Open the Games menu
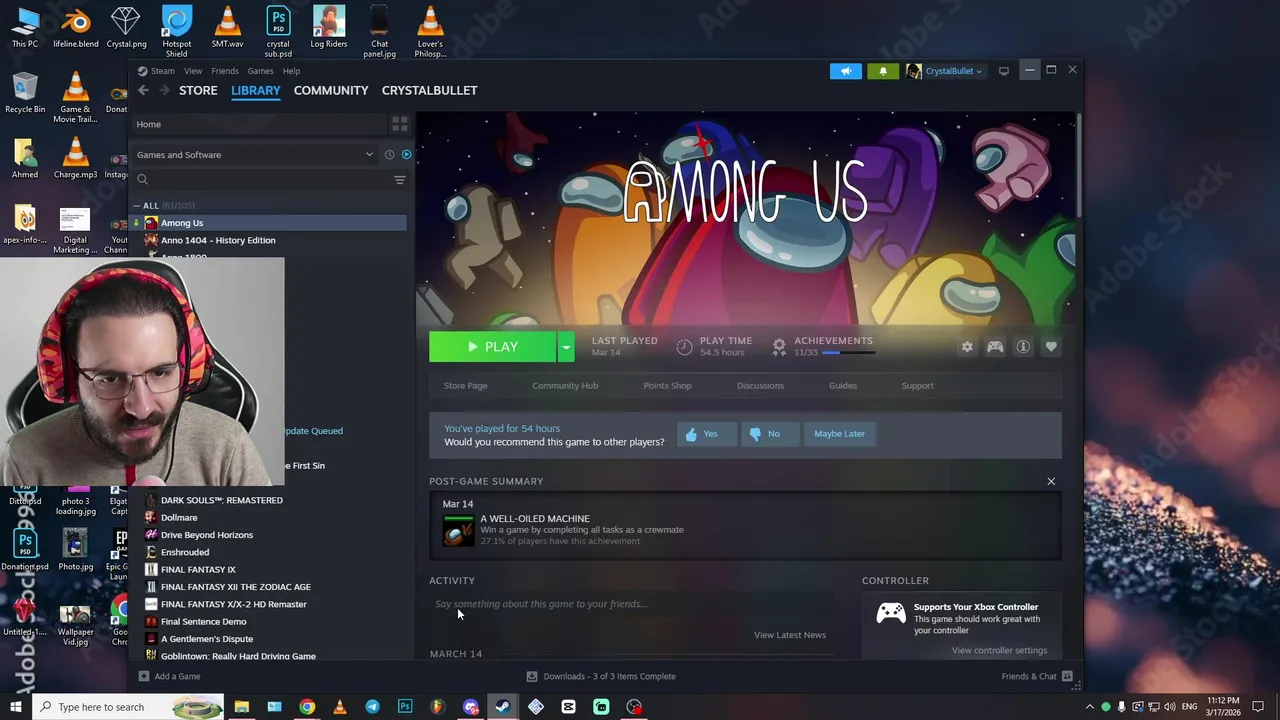 [x=260, y=71]
